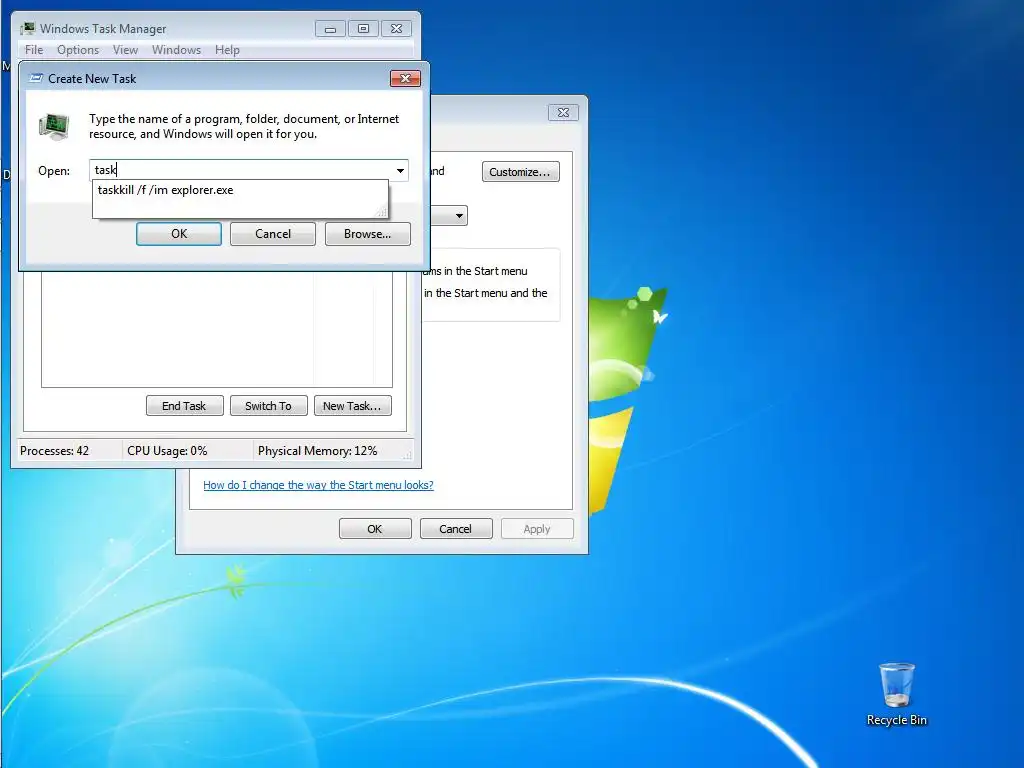Minimize the Windows Task Manager window
Screen dimensions: 1024x768
[330, 29]
